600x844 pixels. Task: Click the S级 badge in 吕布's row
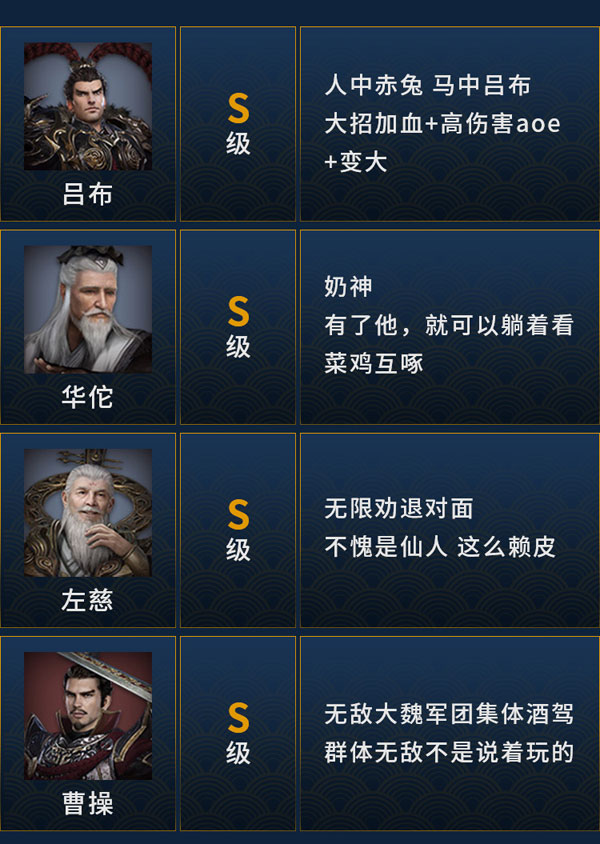238,124
